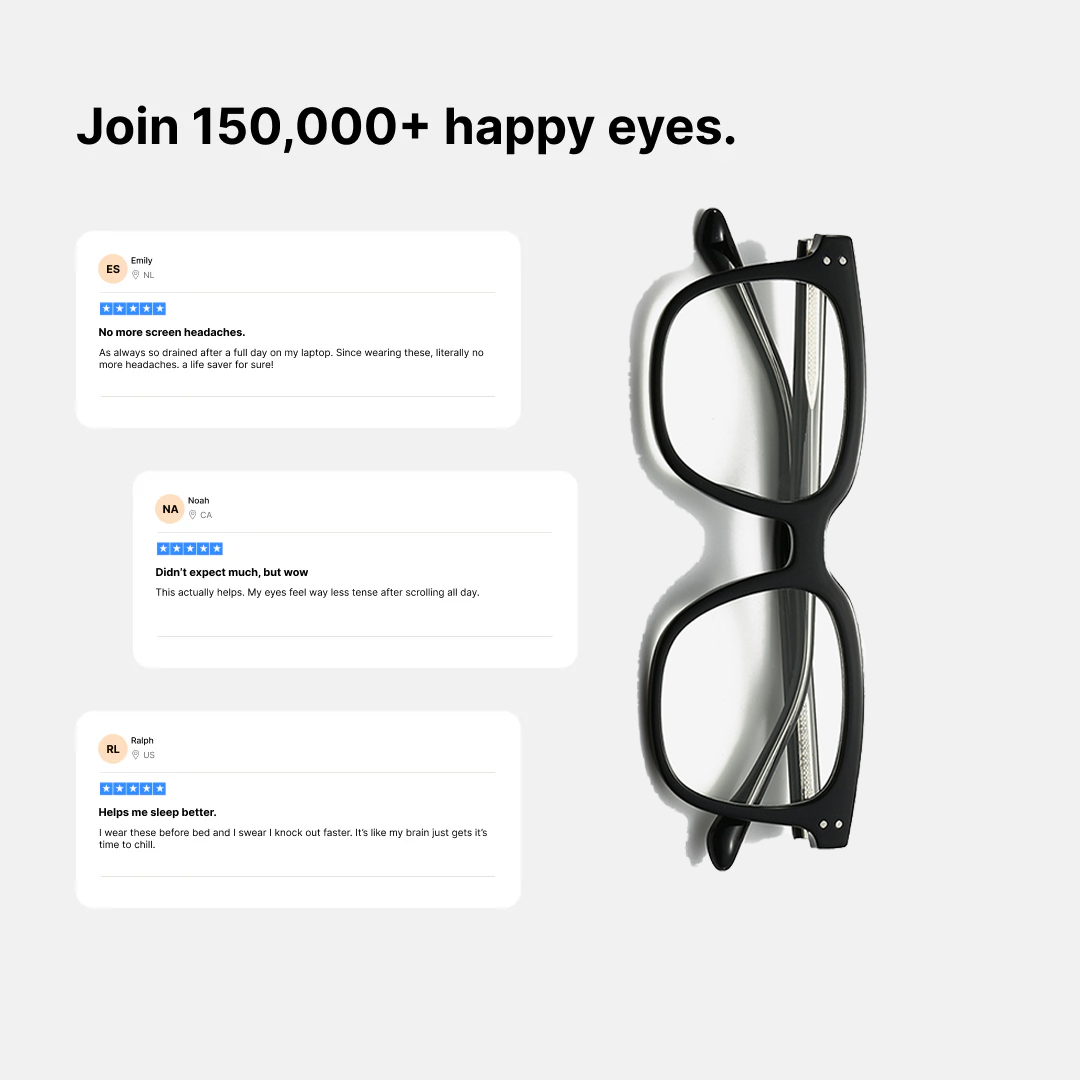This screenshot has width=1080, height=1080.
Task: Click Emily's five-star rating
Action: pos(133,309)
